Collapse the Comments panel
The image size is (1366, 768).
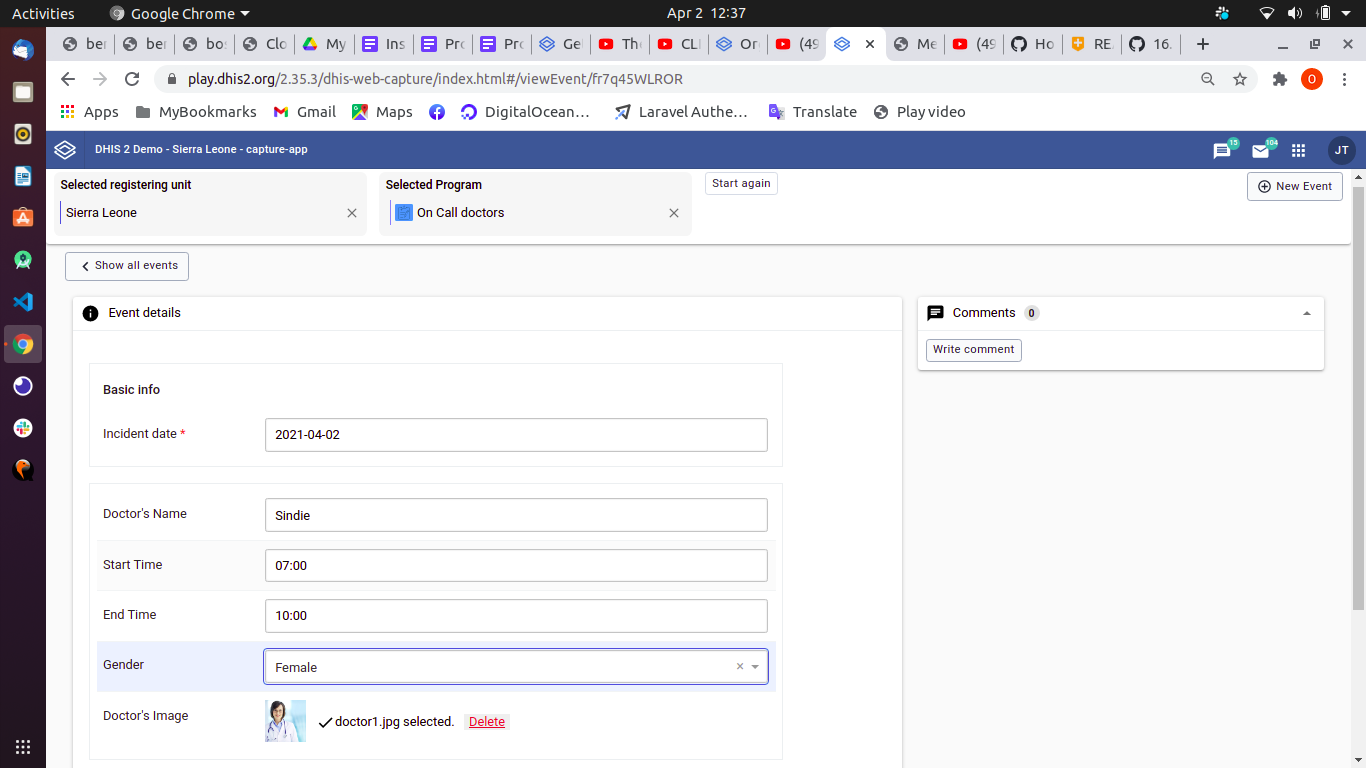(1306, 313)
